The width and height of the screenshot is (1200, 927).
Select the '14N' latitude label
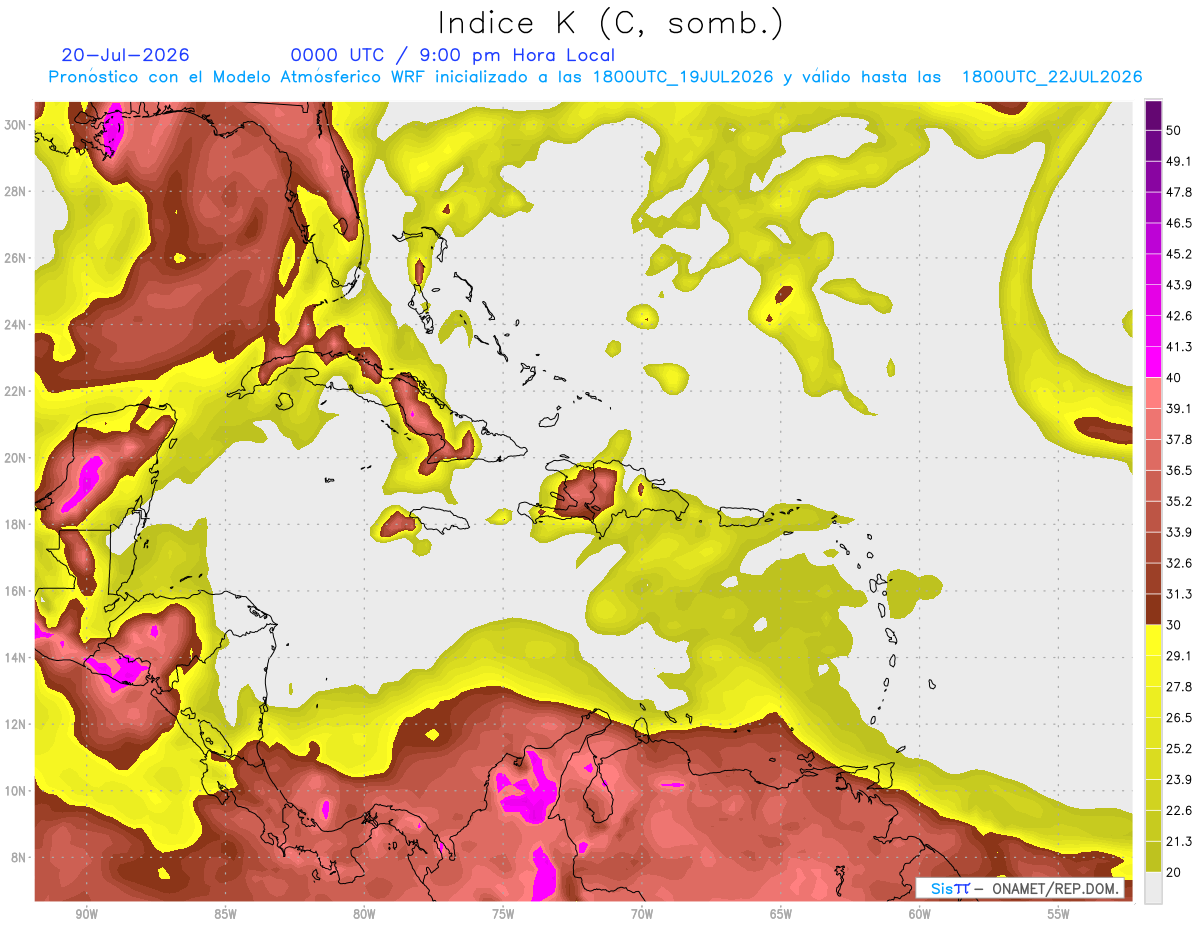click(16, 657)
